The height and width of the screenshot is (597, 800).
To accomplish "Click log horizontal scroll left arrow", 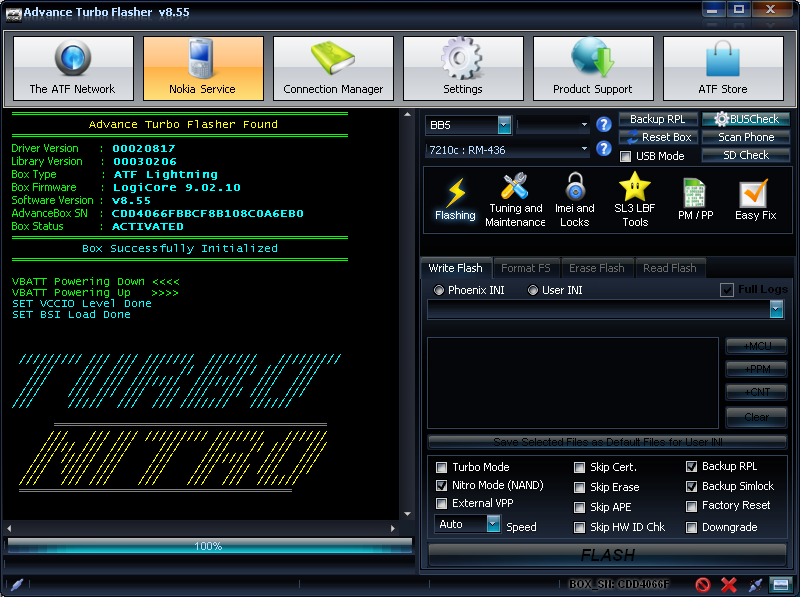I will [x=10, y=529].
